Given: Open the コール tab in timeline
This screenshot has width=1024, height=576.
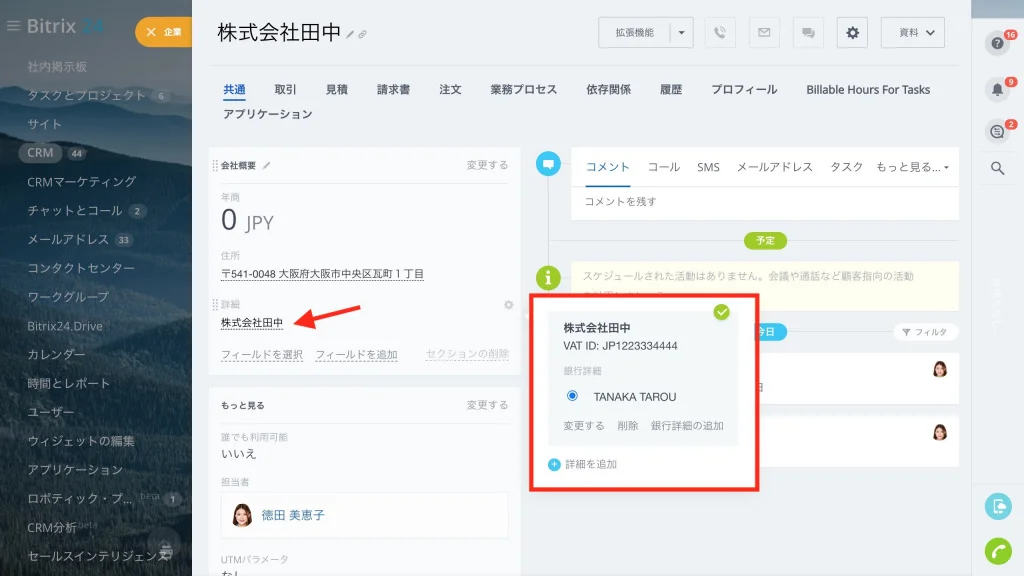Looking at the screenshot, I should [664, 167].
